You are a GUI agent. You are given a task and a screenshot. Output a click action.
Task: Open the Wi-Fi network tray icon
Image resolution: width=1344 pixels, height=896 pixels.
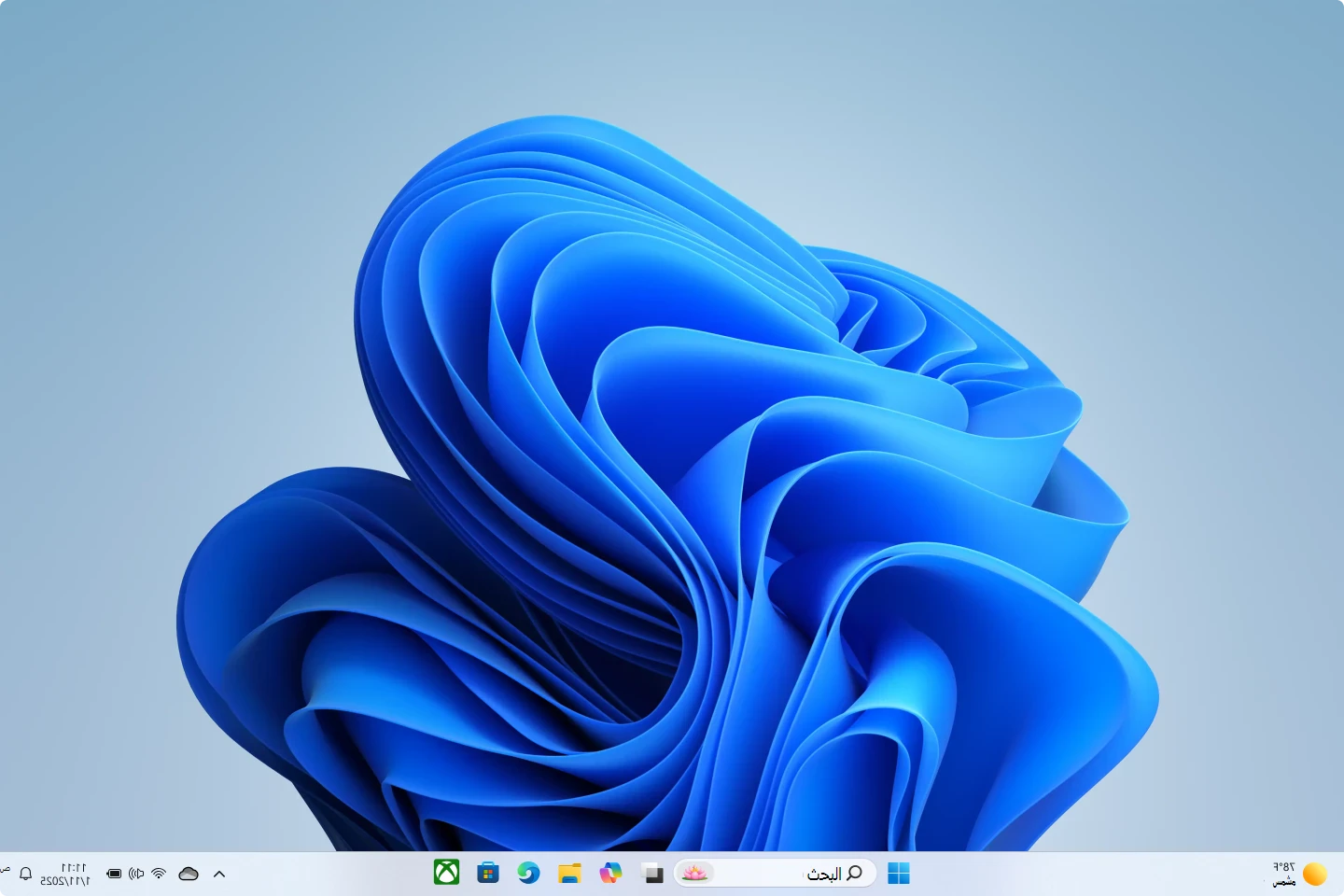(159, 875)
